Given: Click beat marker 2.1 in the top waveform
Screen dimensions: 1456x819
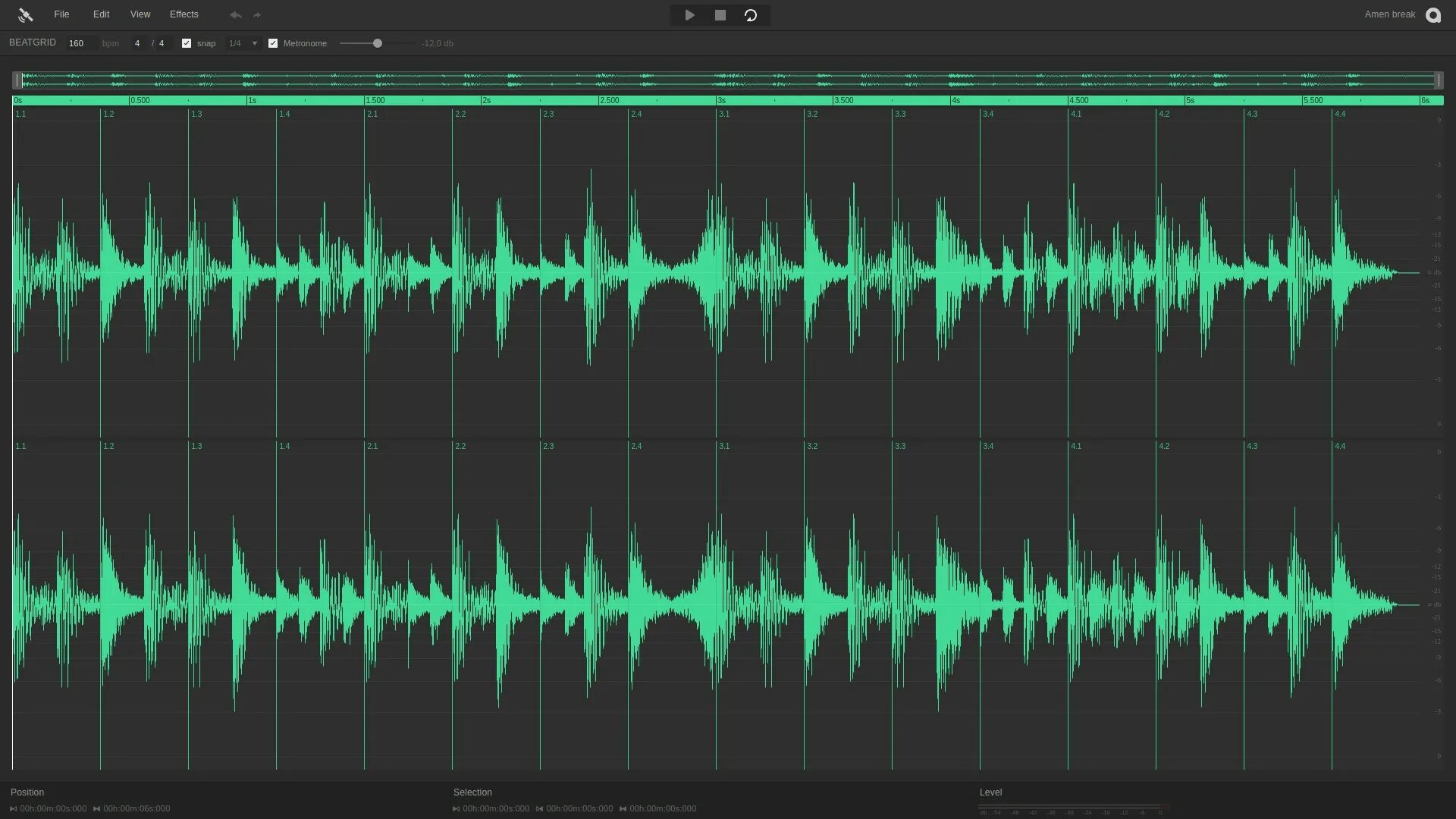Looking at the screenshot, I should pyautogui.click(x=372, y=114).
